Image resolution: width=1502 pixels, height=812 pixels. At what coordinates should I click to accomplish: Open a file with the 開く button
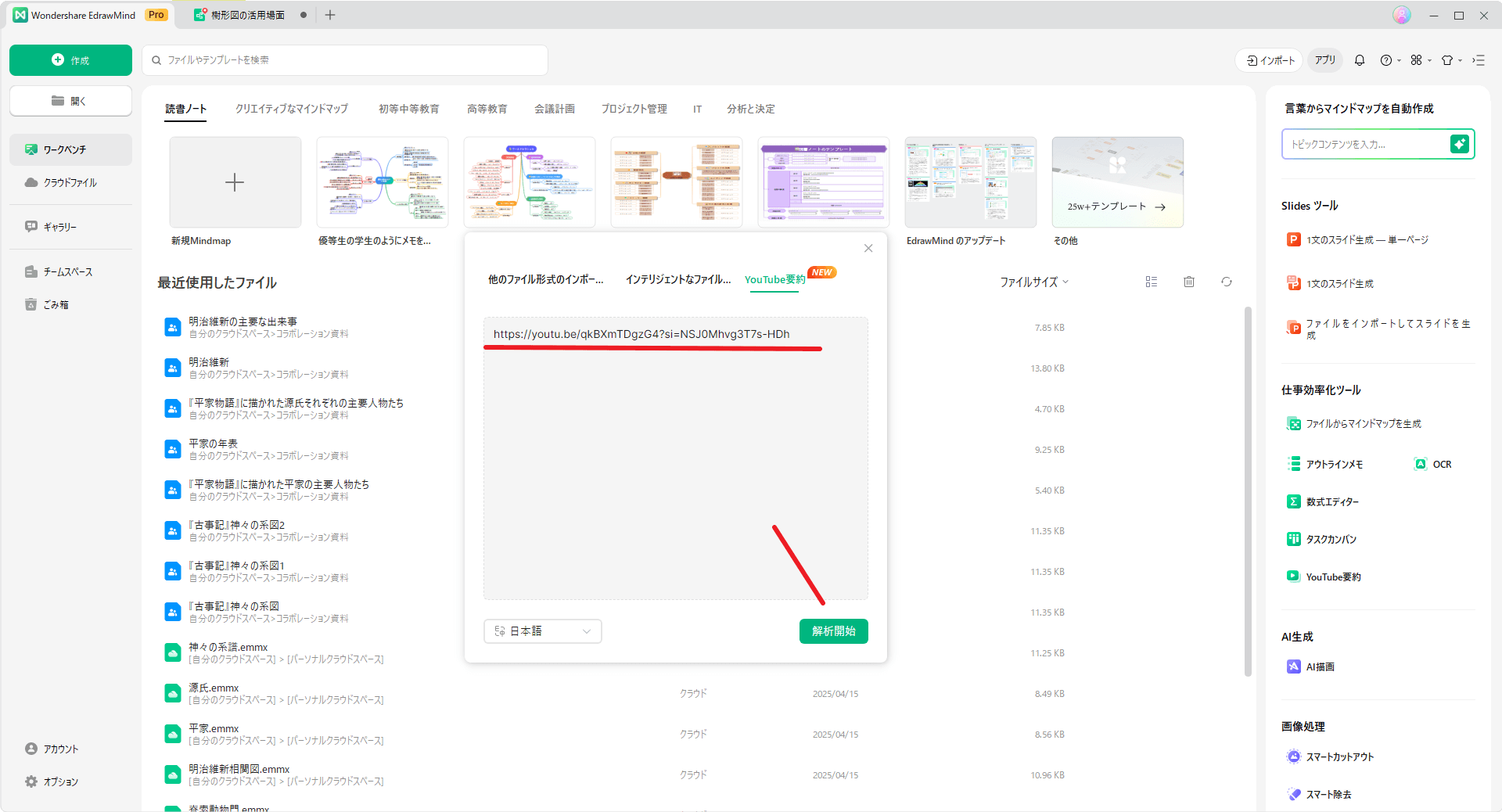70,101
